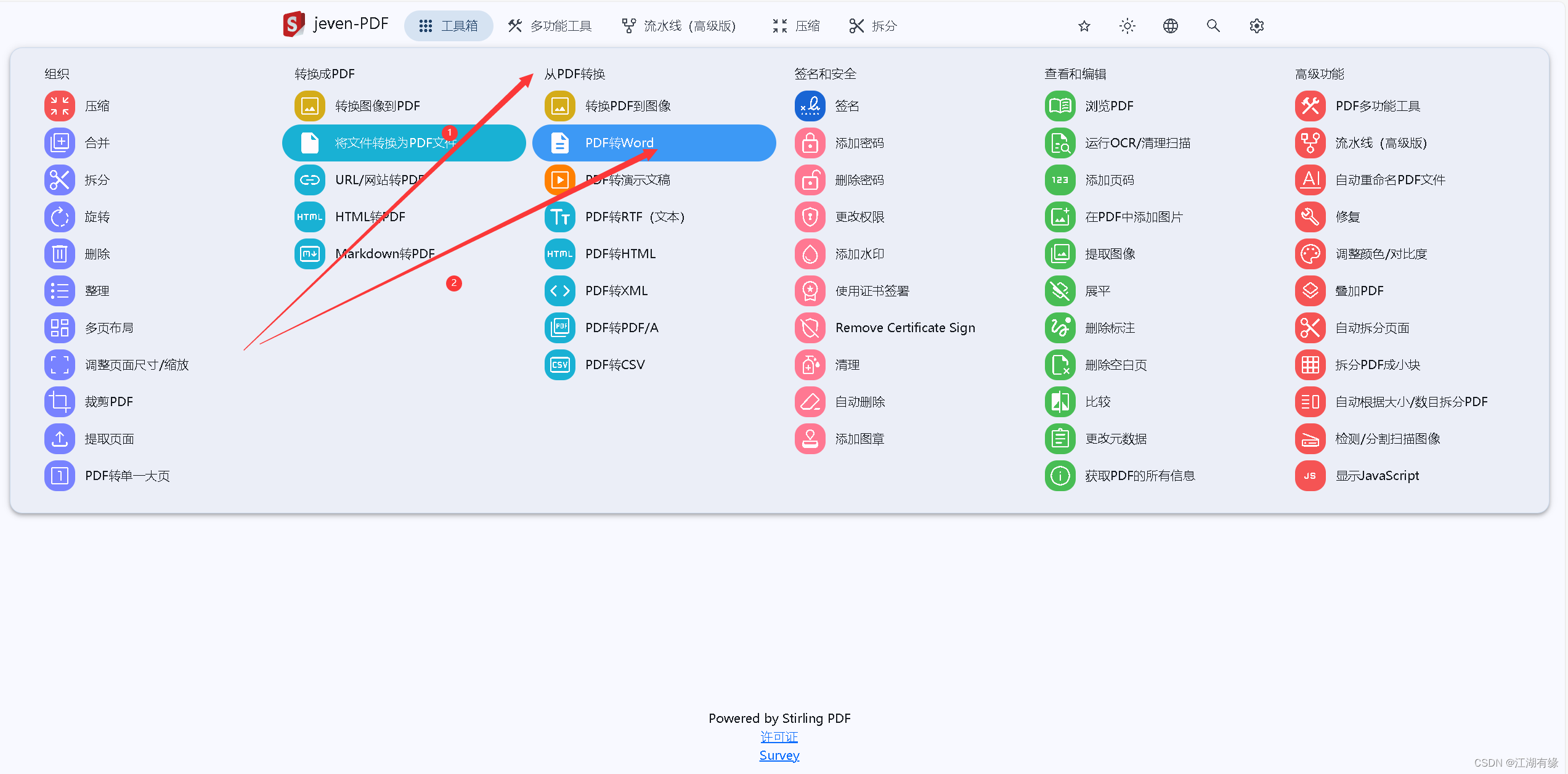Open the PDF转CSV icon

click(559, 365)
